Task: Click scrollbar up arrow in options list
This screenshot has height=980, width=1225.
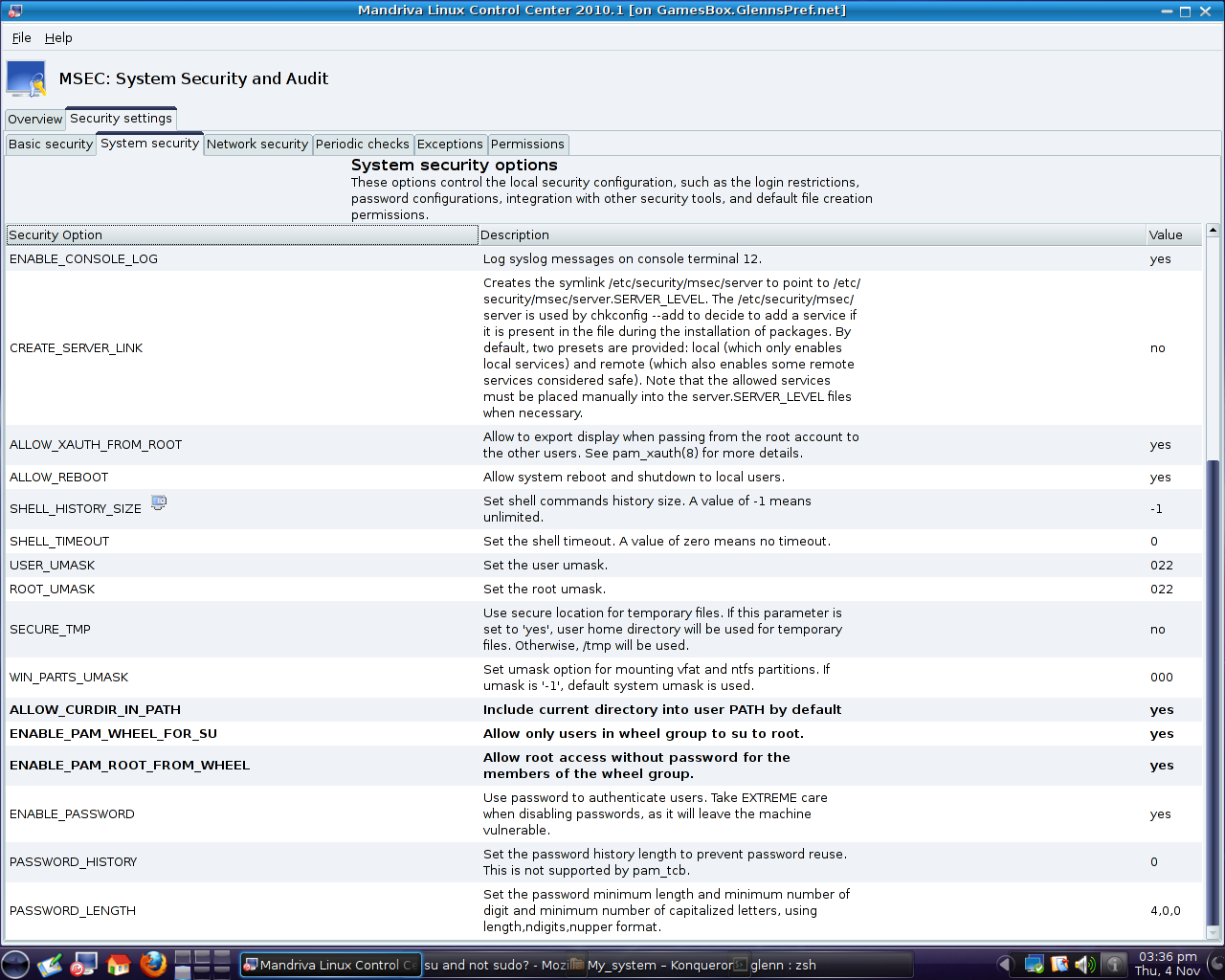Action: [x=1213, y=231]
